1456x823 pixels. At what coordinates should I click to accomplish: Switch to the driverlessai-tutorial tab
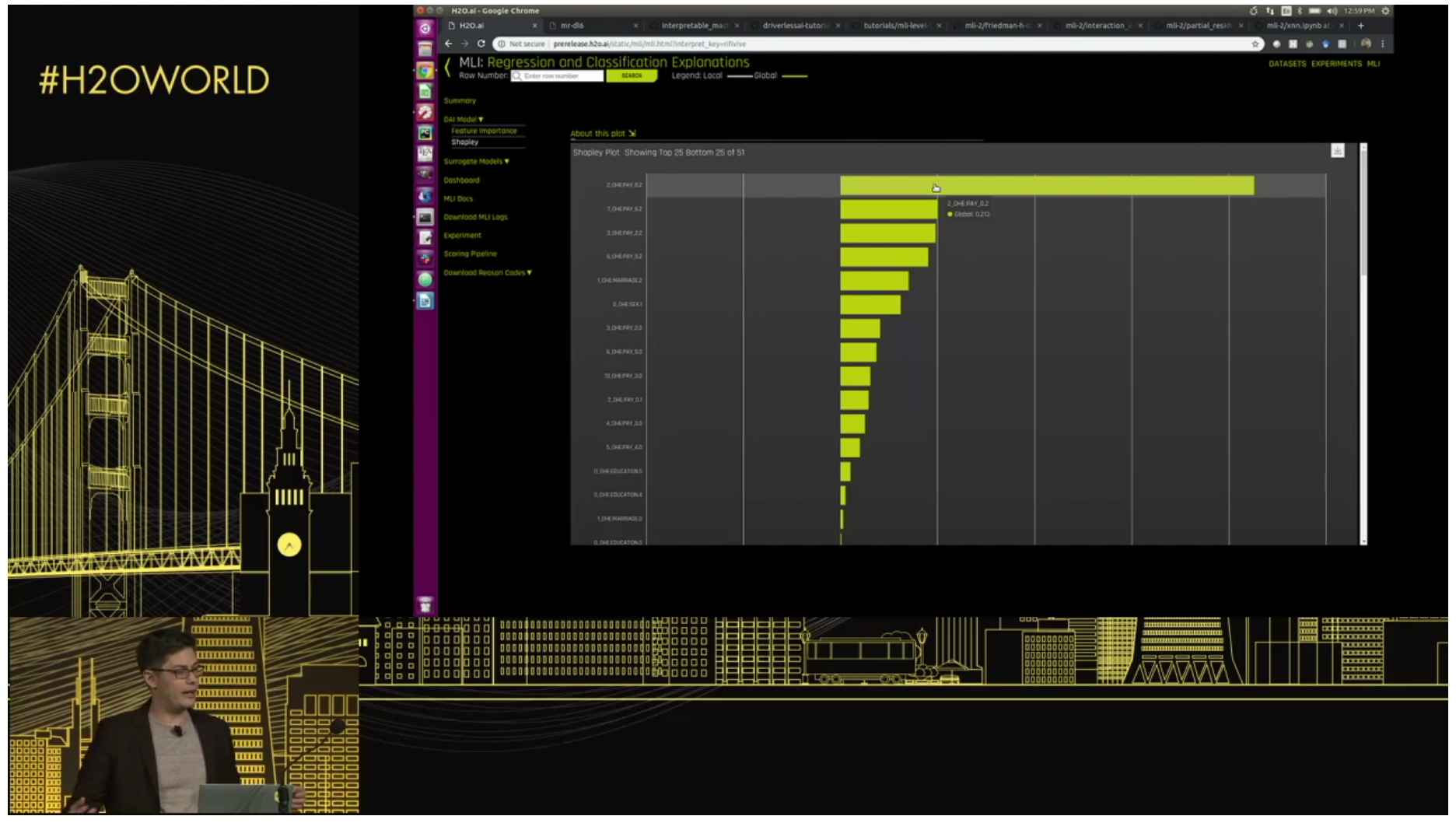(x=795, y=26)
